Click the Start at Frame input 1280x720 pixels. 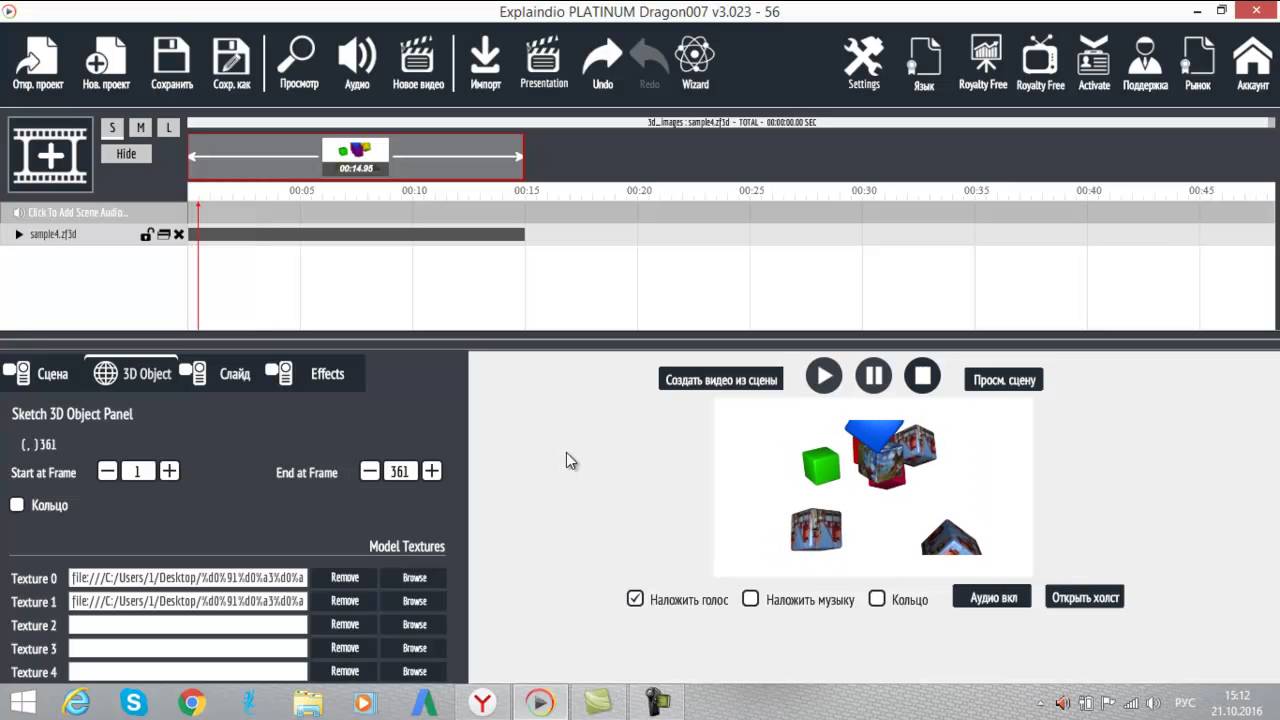click(138, 471)
